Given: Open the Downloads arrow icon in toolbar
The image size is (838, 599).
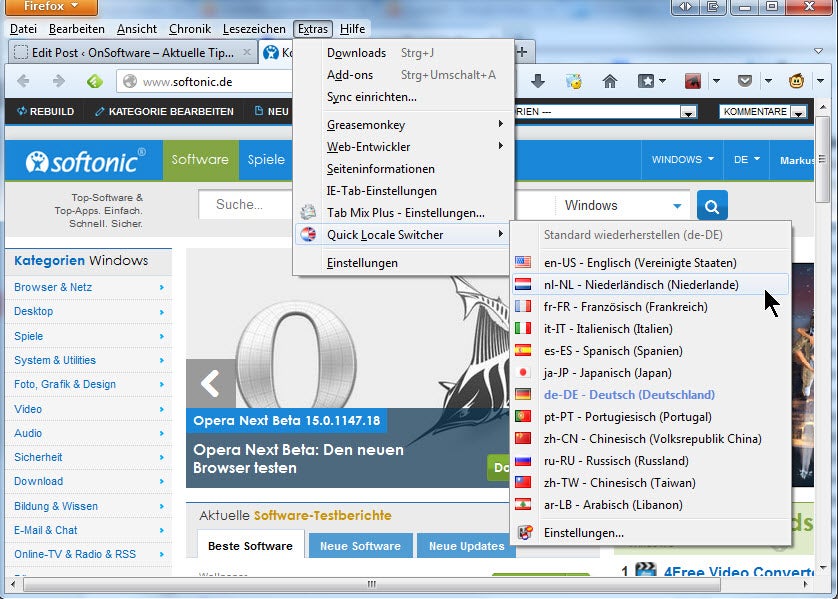Looking at the screenshot, I should point(538,81).
